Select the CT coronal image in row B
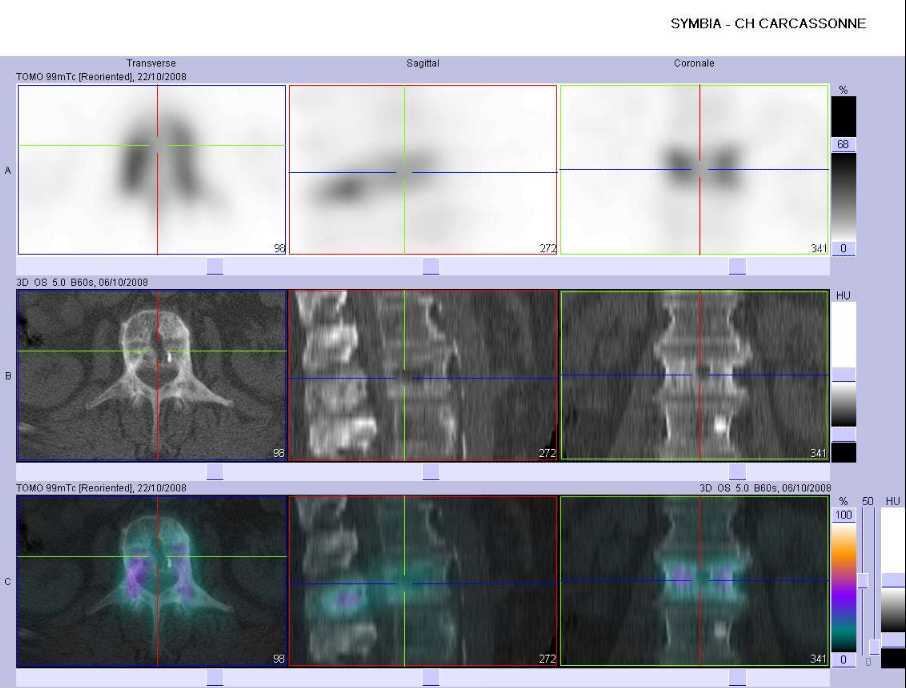This screenshot has width=906, height=688. tap(695, 375)
